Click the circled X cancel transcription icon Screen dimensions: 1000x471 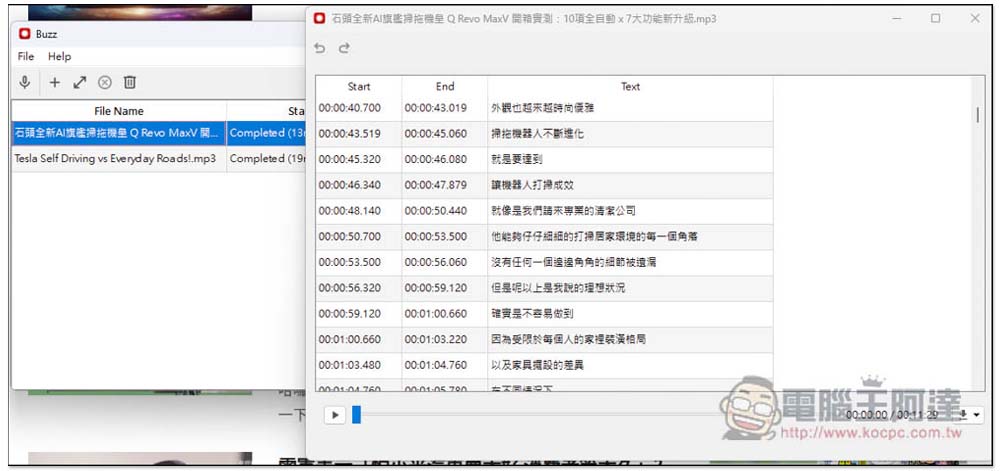pos(105,82)
